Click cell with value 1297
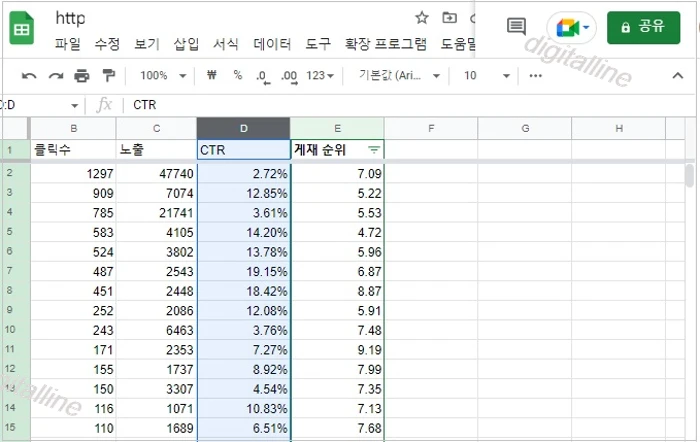 pyautogui.click(x=74, y=173)
